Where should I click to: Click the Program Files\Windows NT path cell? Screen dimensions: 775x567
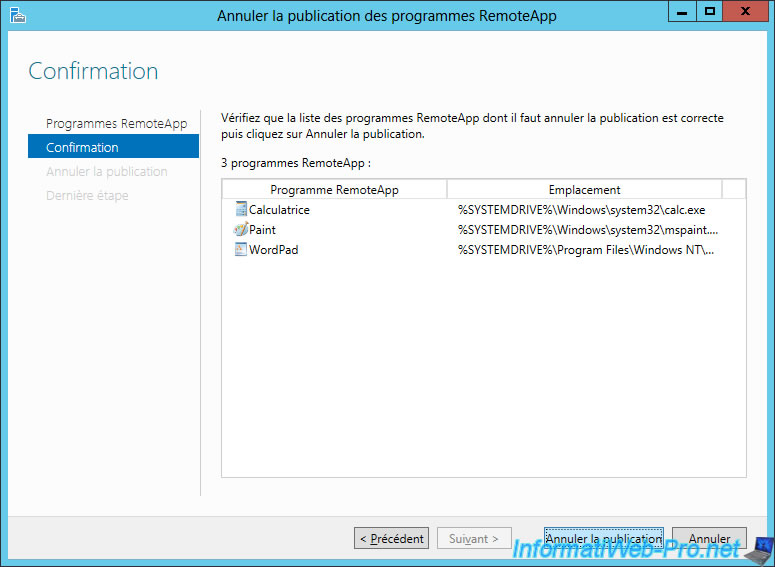[586, 250]
